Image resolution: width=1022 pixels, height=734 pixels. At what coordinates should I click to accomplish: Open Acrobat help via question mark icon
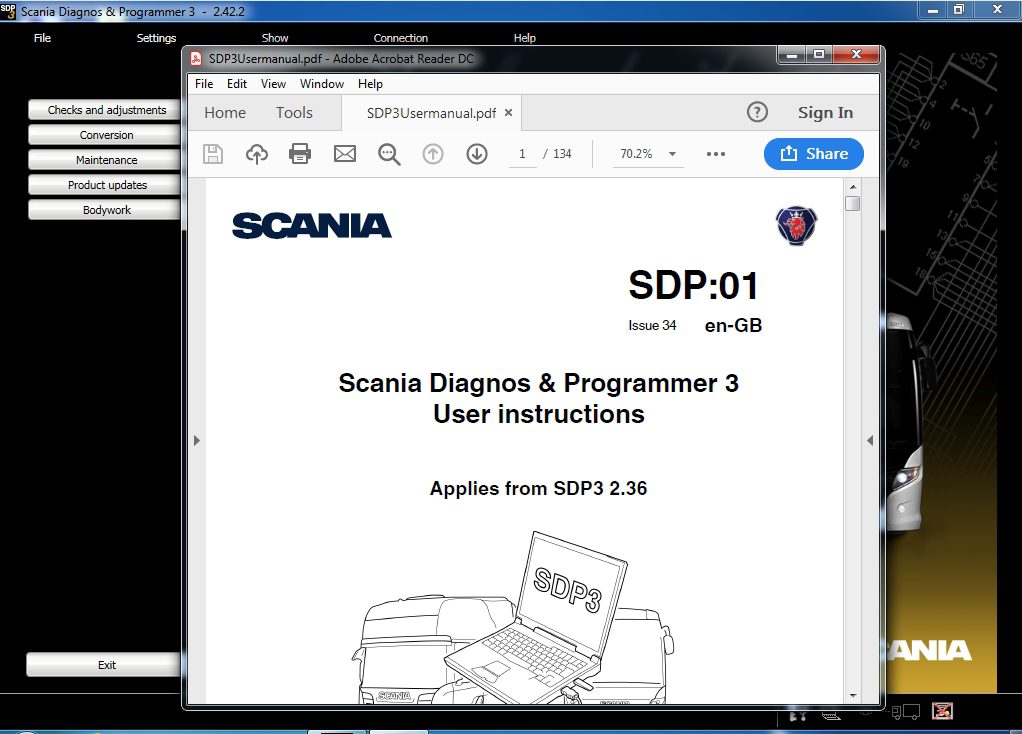coord(757,112)
